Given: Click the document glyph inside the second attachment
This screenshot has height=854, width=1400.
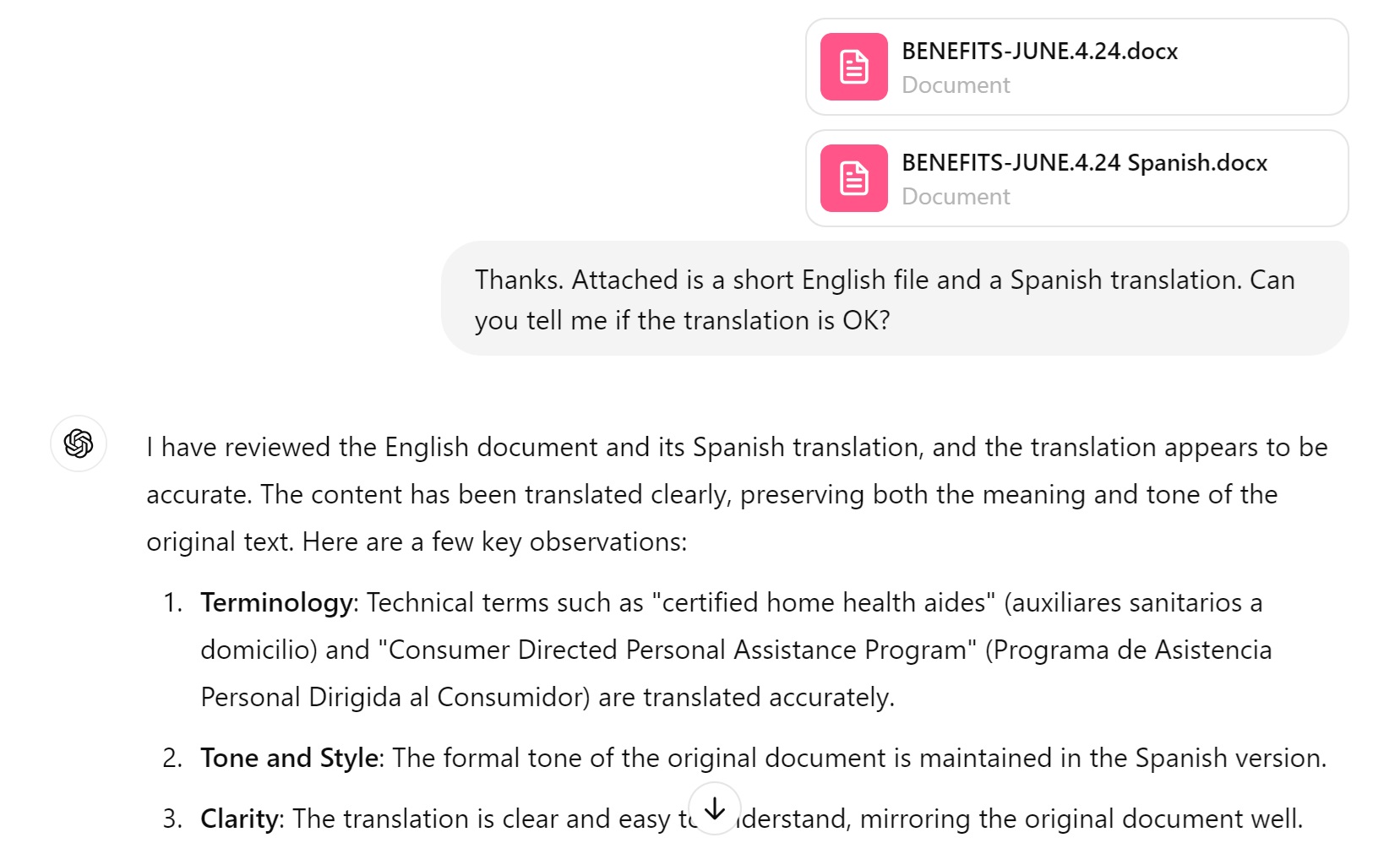Looking at the screenshot, I should click(853, 178).
